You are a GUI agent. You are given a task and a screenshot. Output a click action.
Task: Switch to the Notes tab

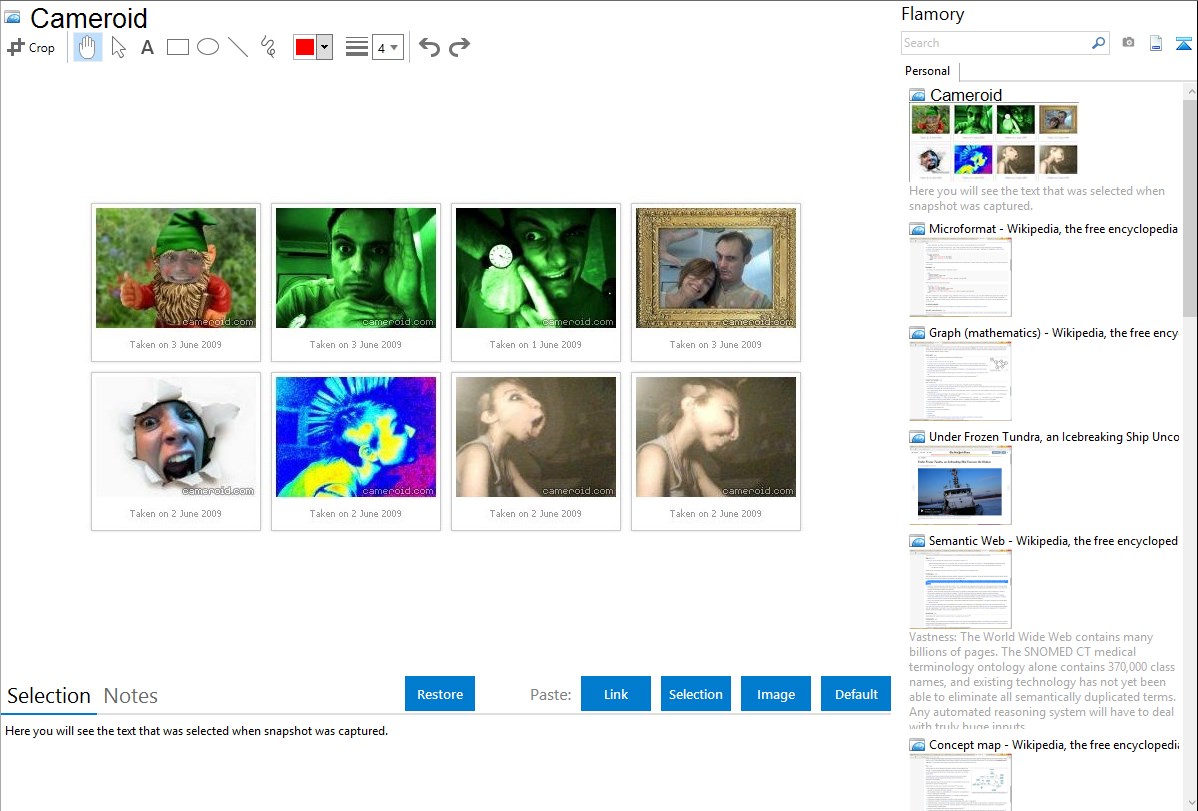pyautogui.click(x=131, y=696)
